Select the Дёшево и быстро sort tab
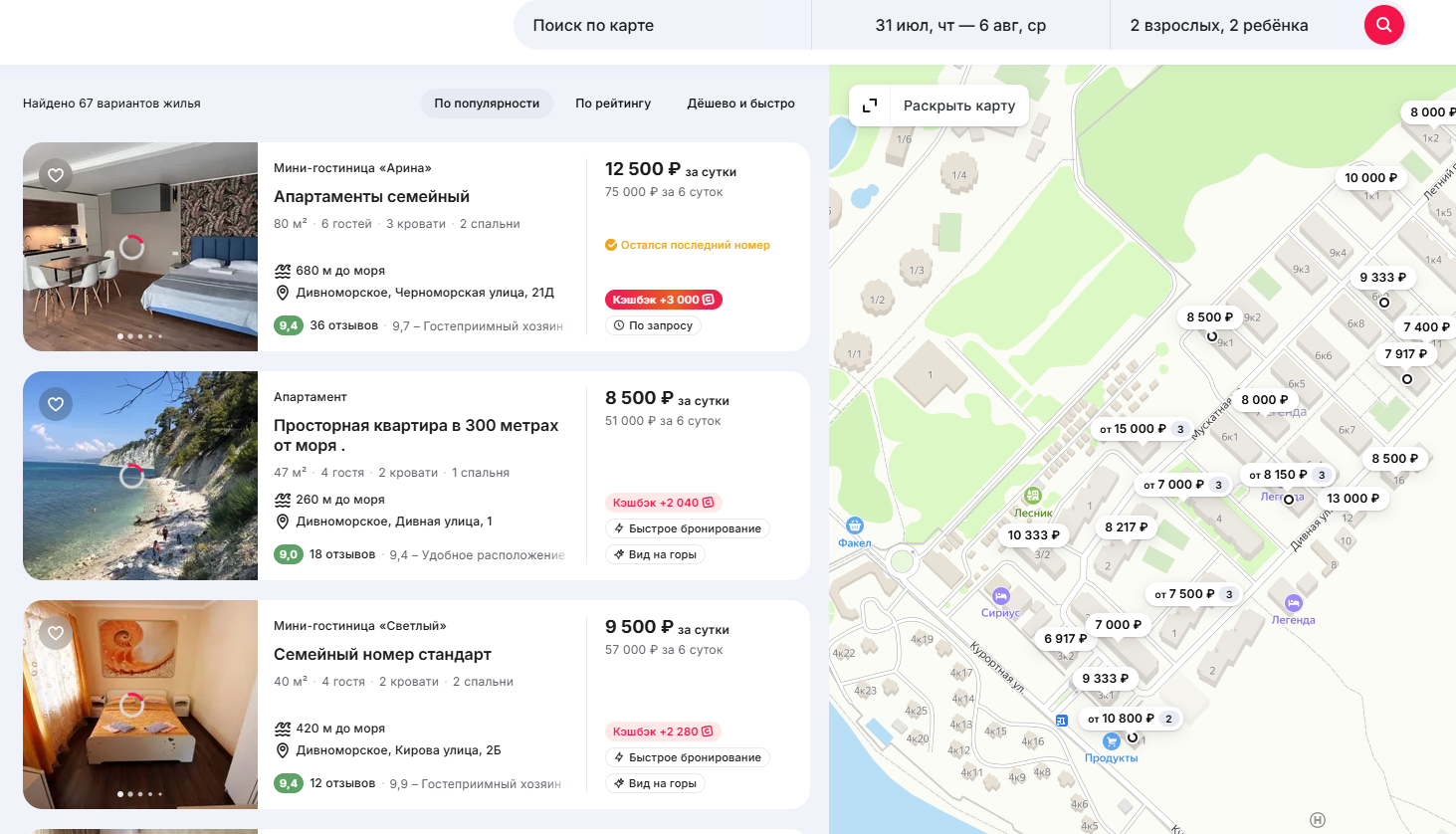 740,104
